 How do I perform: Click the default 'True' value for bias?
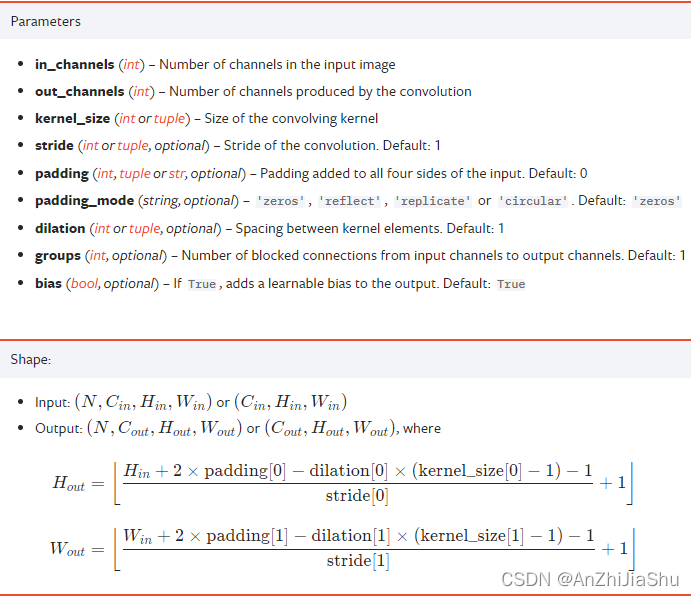pos(511,284)
